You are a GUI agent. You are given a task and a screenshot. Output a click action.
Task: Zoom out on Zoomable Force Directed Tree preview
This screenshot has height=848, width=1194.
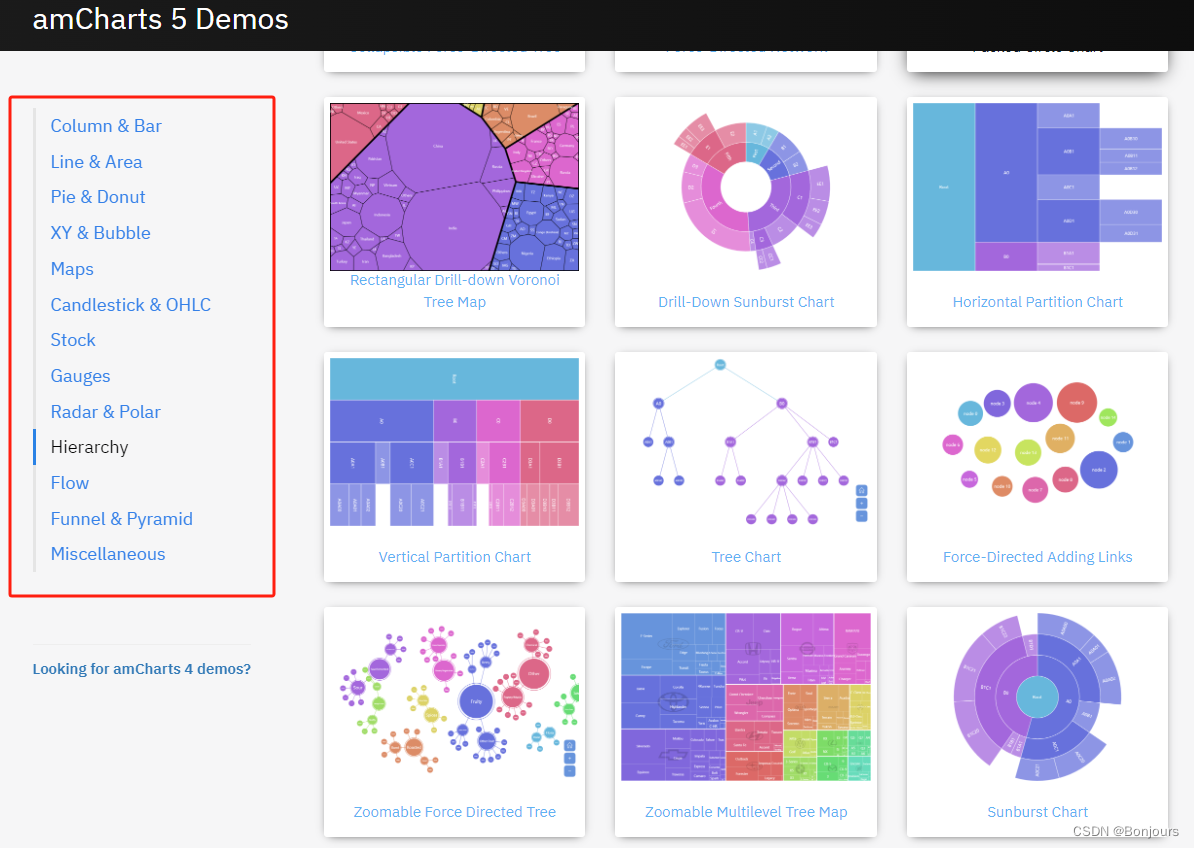(570, 771)
